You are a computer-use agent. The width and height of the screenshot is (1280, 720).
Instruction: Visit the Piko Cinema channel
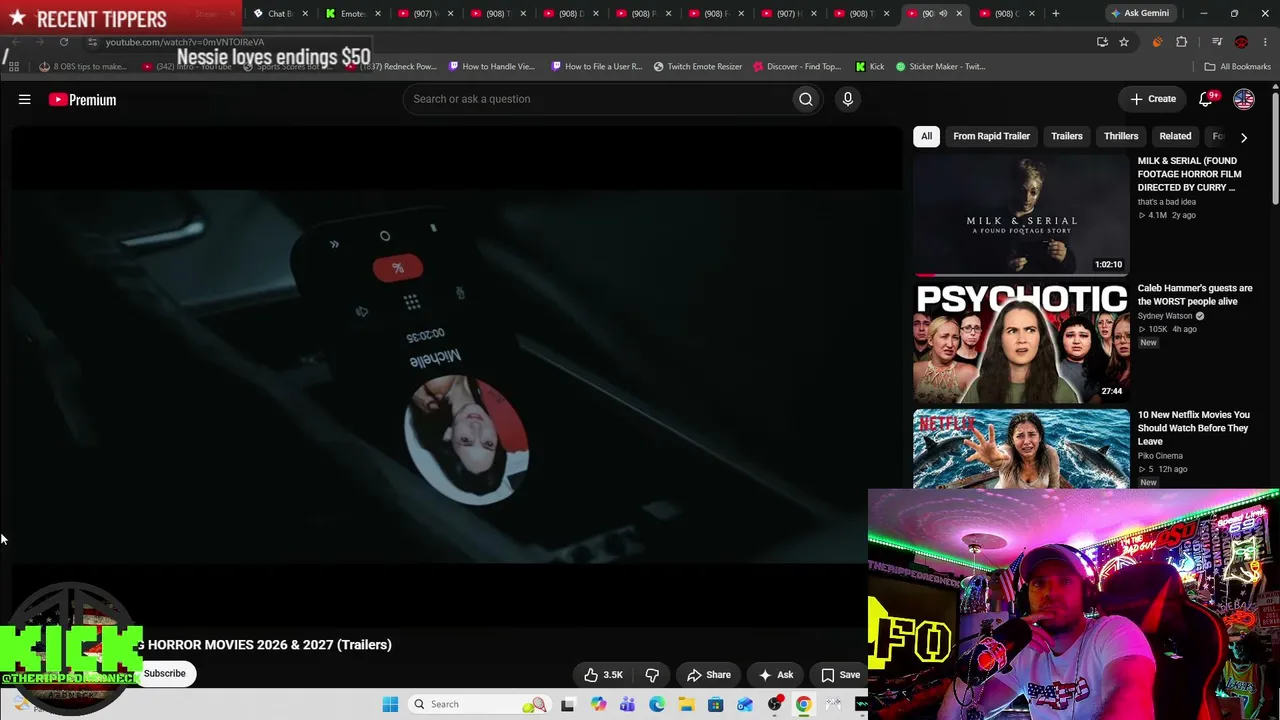pyautogui.click(x=1160, y=456)
